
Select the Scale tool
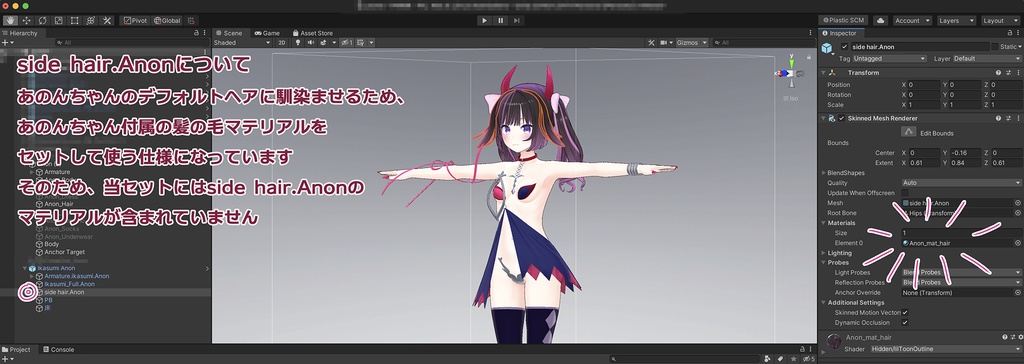pos(59,20)
